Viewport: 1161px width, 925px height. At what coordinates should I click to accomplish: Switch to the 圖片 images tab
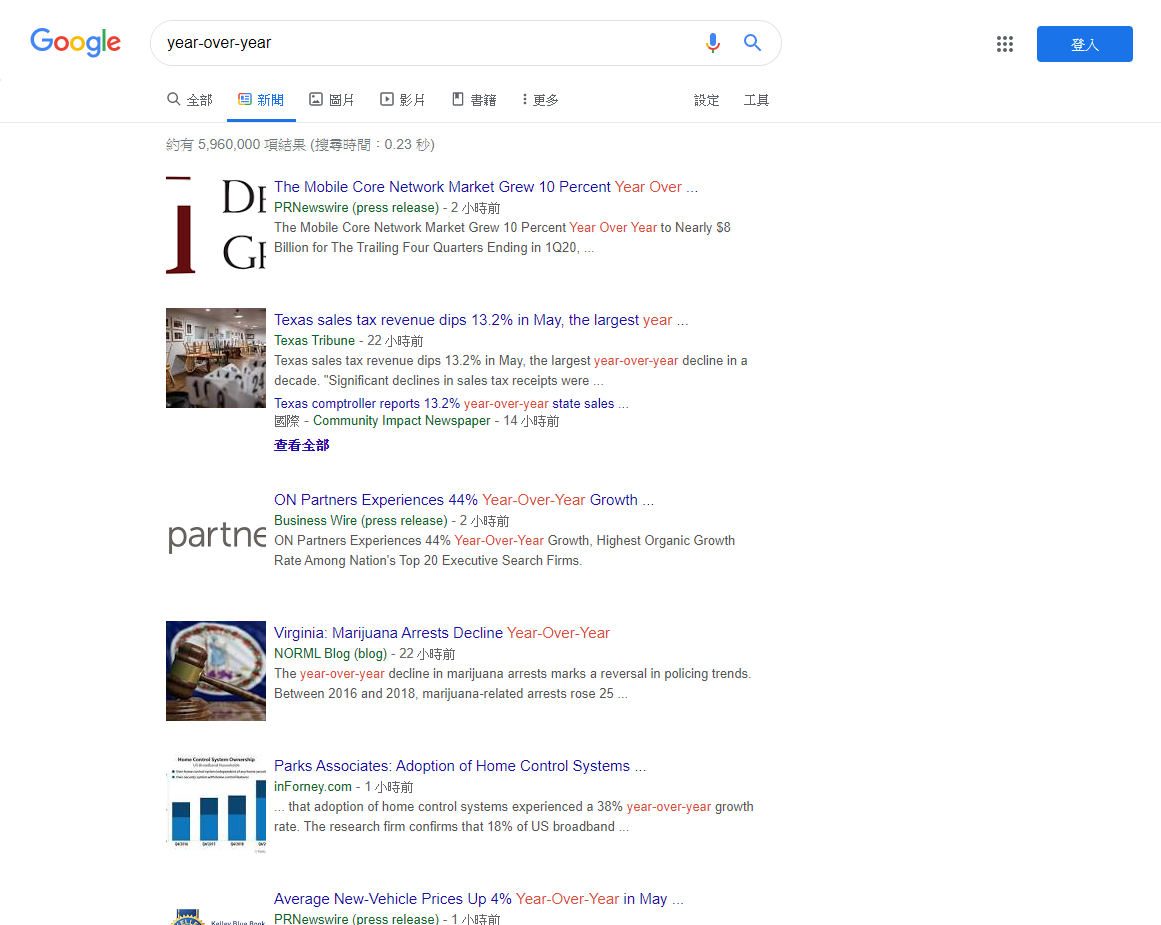coord(332,100)
